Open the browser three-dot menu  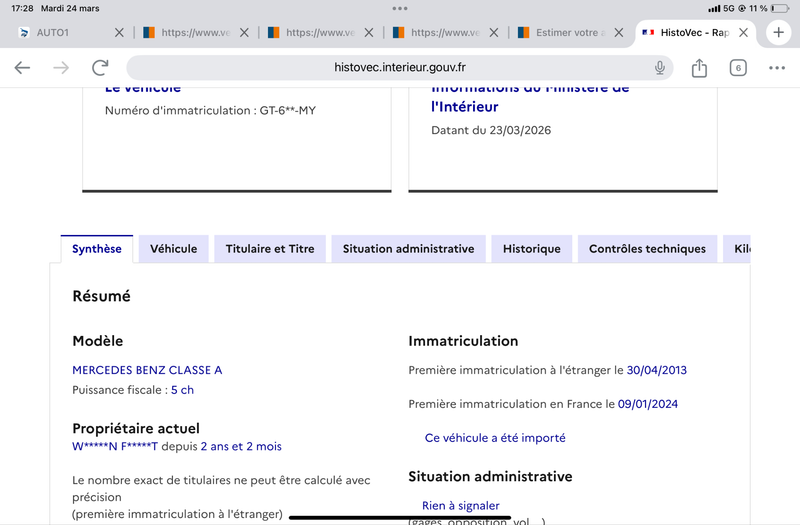(x=777, y=68)
